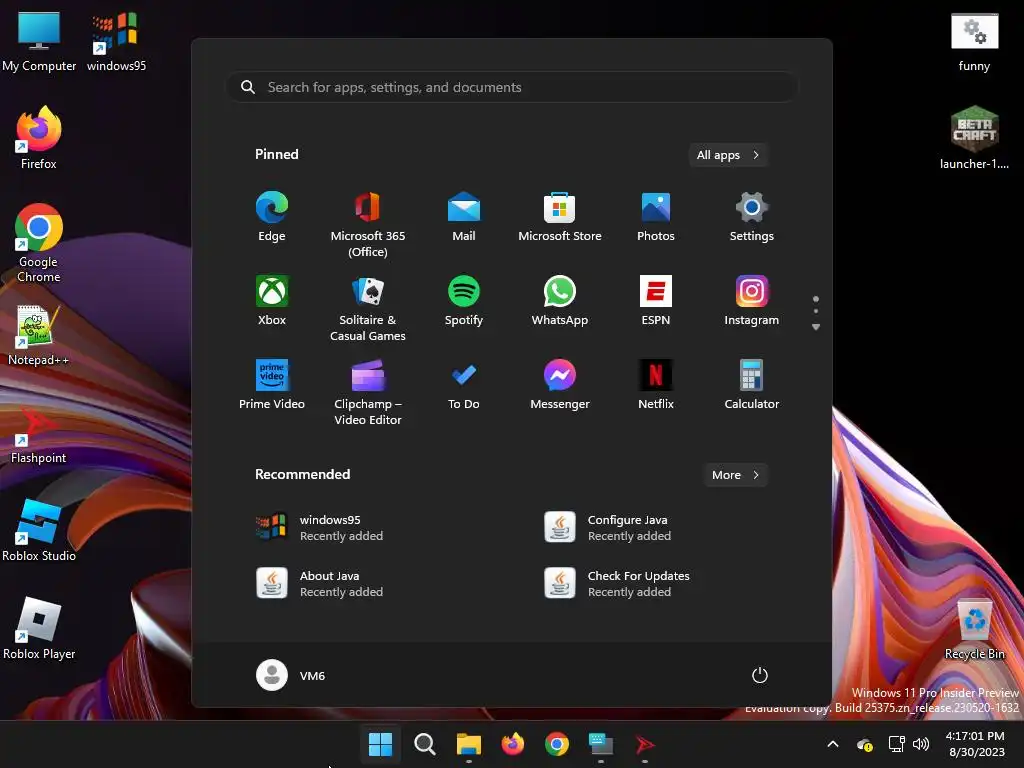Viewport: 1024px width, 768px height.
Task: Select Google Chrome desktop shortcut
Action: coord(39,243)
